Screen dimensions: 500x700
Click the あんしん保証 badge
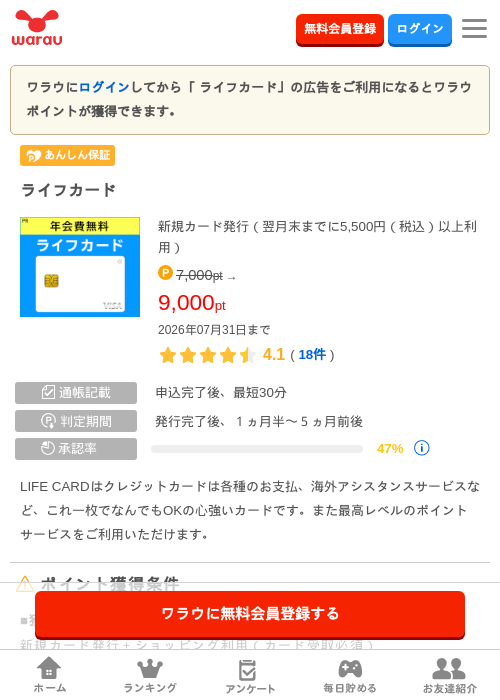(67, 155)
